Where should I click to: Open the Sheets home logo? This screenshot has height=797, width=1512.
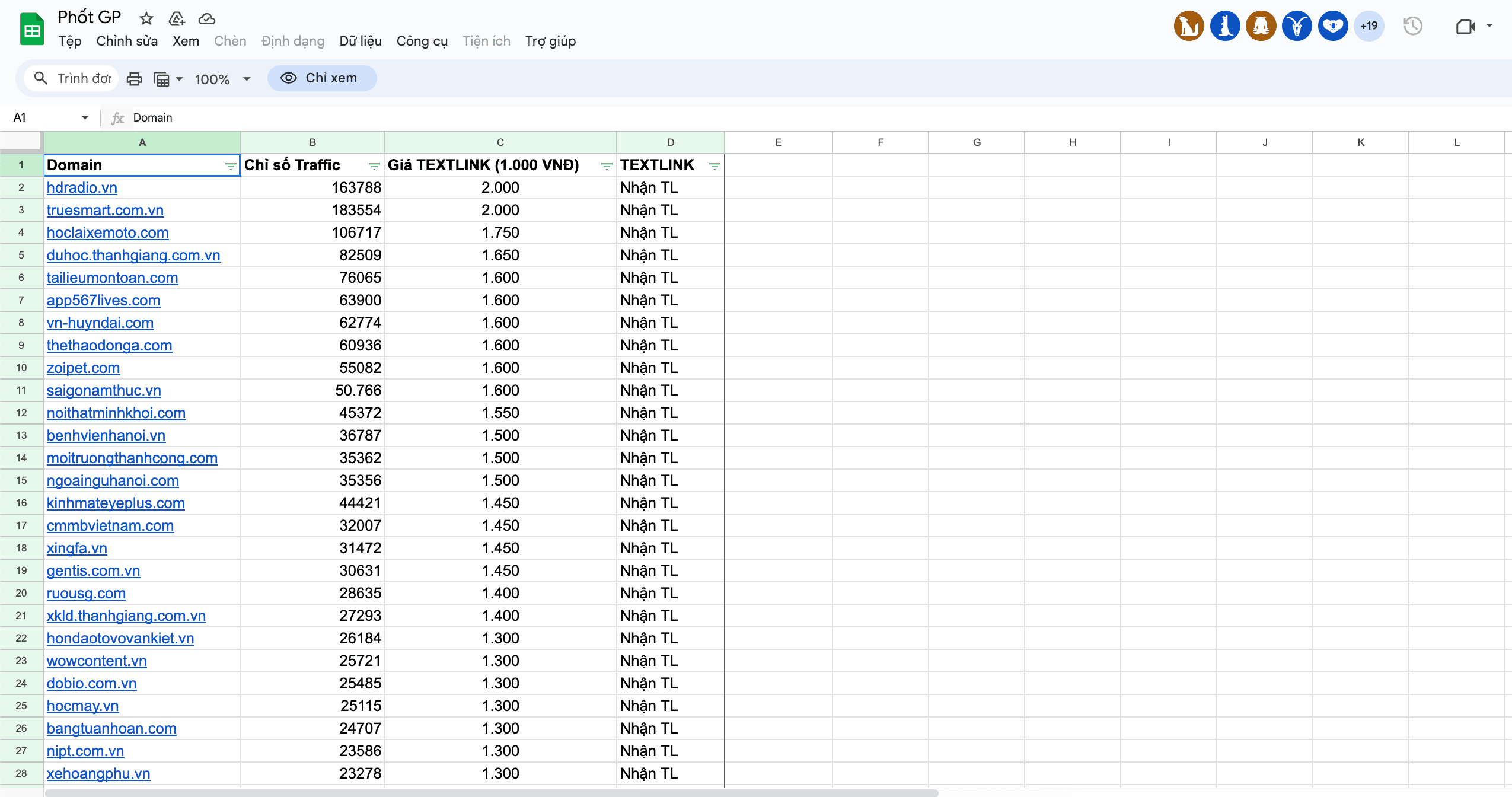tap(32, 28)
